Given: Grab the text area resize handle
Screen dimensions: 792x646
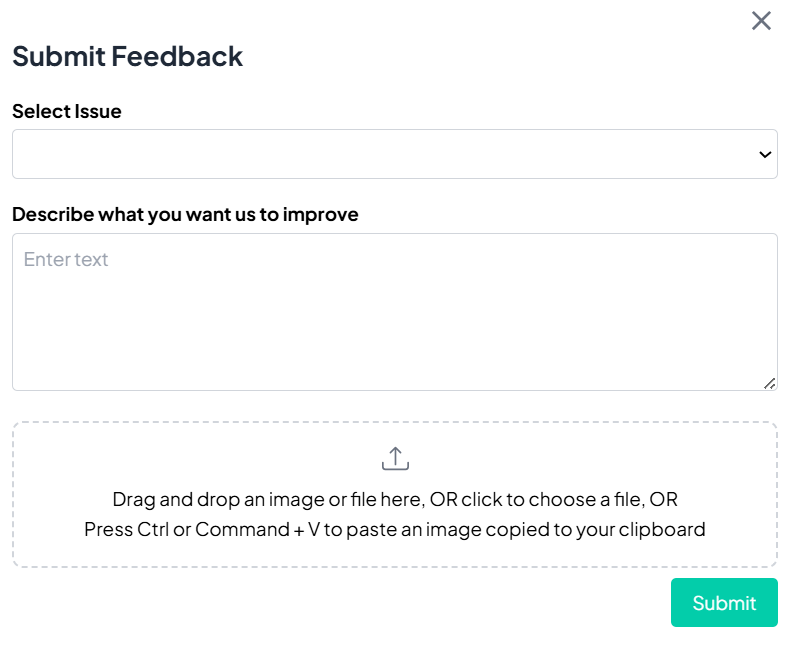Looking at the screenshot, I should point(769,382).
